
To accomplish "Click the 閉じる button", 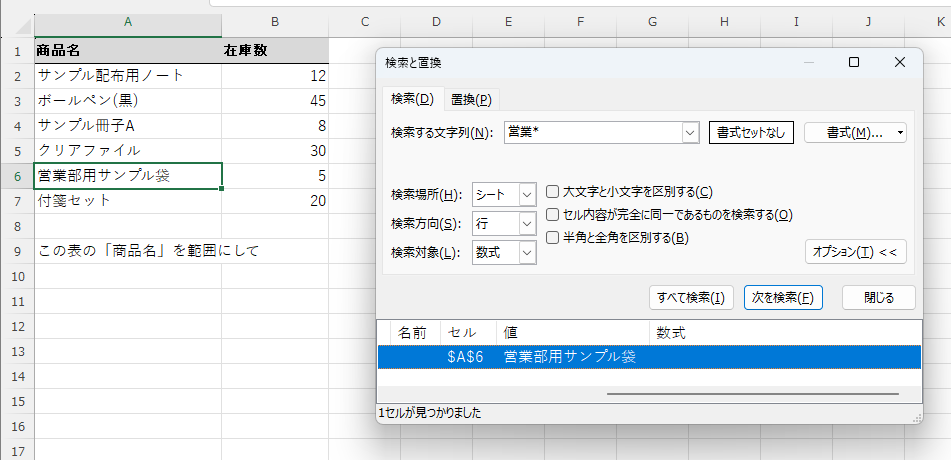I will (x=878, y=297).
